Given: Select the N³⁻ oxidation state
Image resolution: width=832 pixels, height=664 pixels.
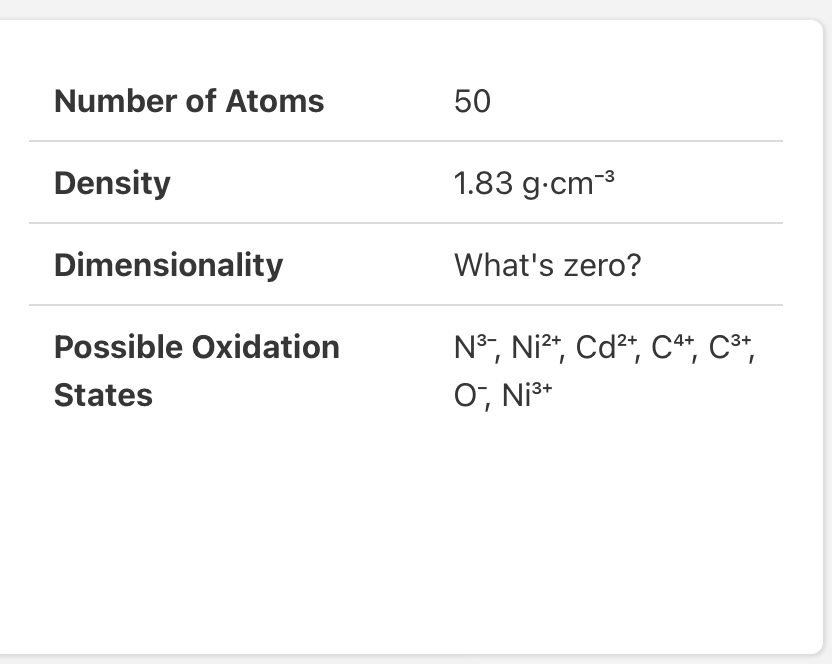Looking at the screenshot, I should [x=475, y=347].
